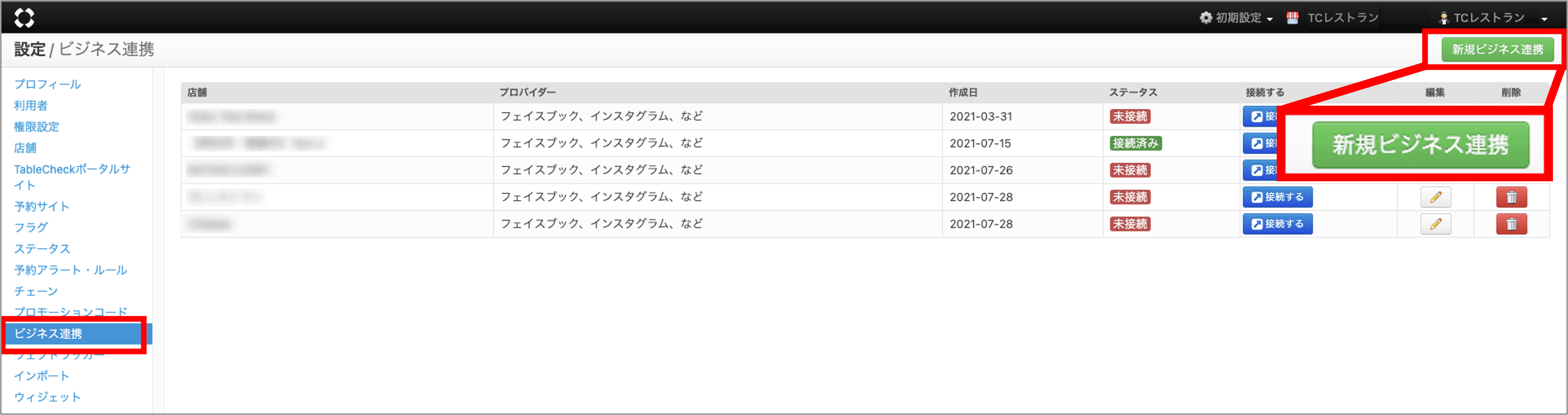Click the TableCheck logo in top-left corner
The image size is (1568, 415).
point(24,18)
